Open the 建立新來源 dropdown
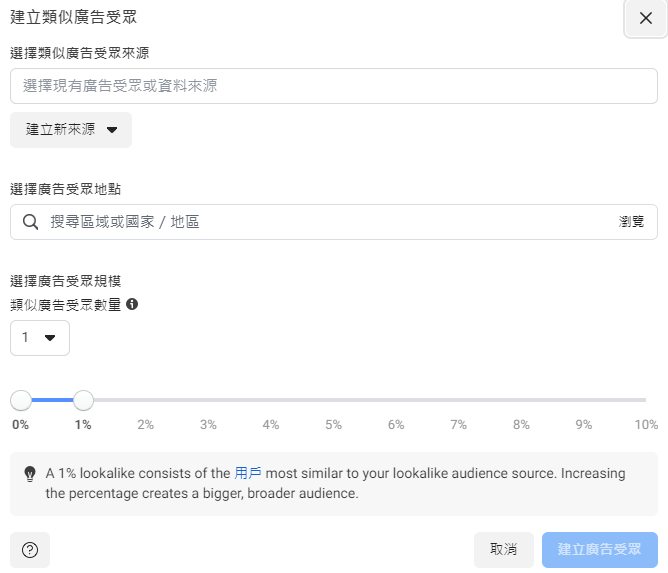Viewport: 668px width, 573px height. pyautogui.click(x=71, y=130)
